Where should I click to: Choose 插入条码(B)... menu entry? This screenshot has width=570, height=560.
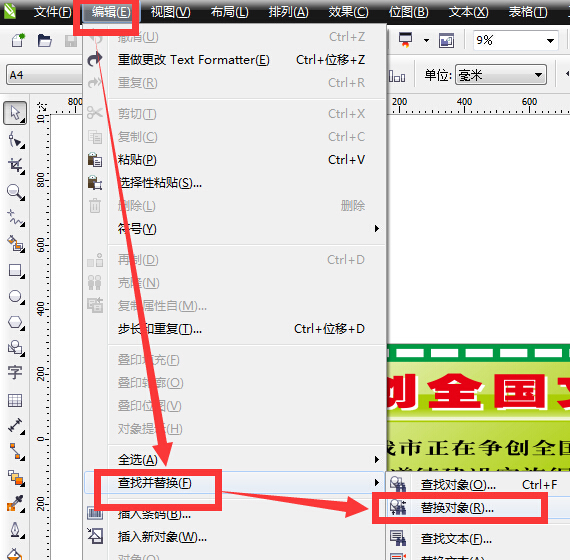[x=235, y=513]
